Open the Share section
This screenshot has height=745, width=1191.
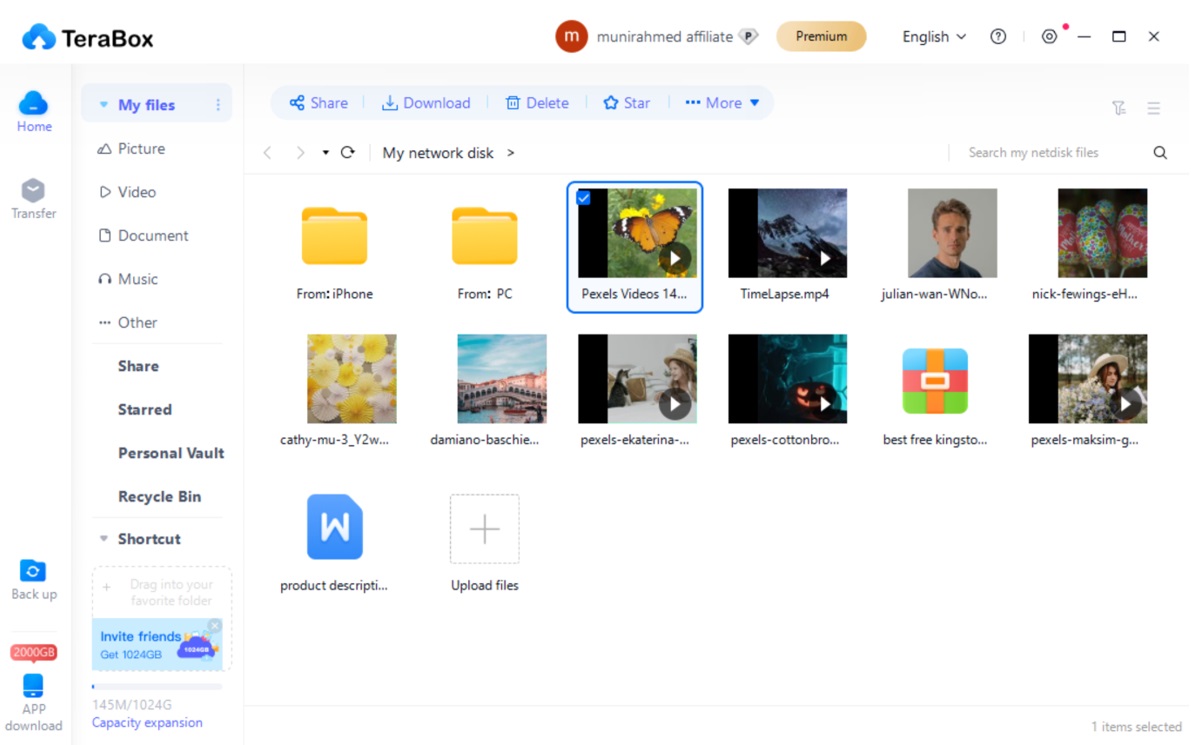[x=138, y=366]
